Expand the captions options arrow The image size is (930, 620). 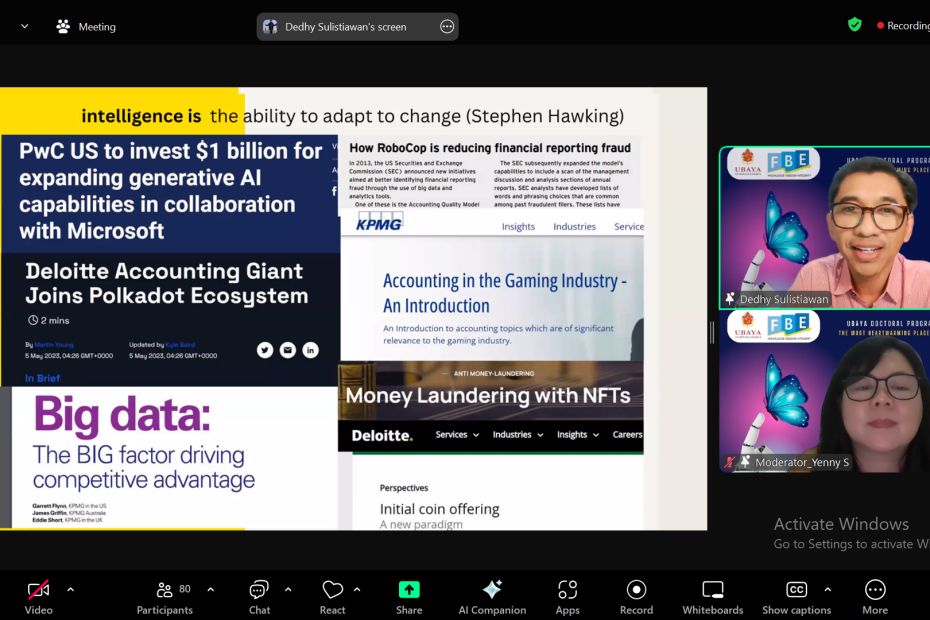click(827, 590)
